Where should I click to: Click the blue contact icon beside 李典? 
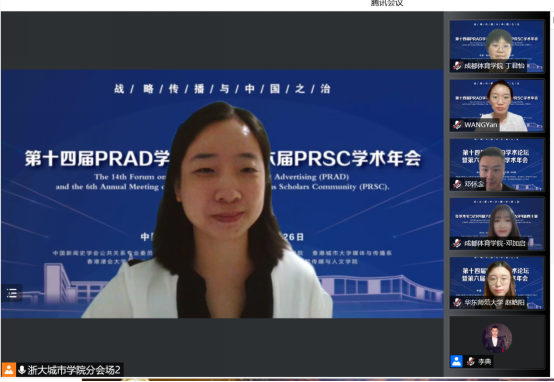click(x=456, y=361)
